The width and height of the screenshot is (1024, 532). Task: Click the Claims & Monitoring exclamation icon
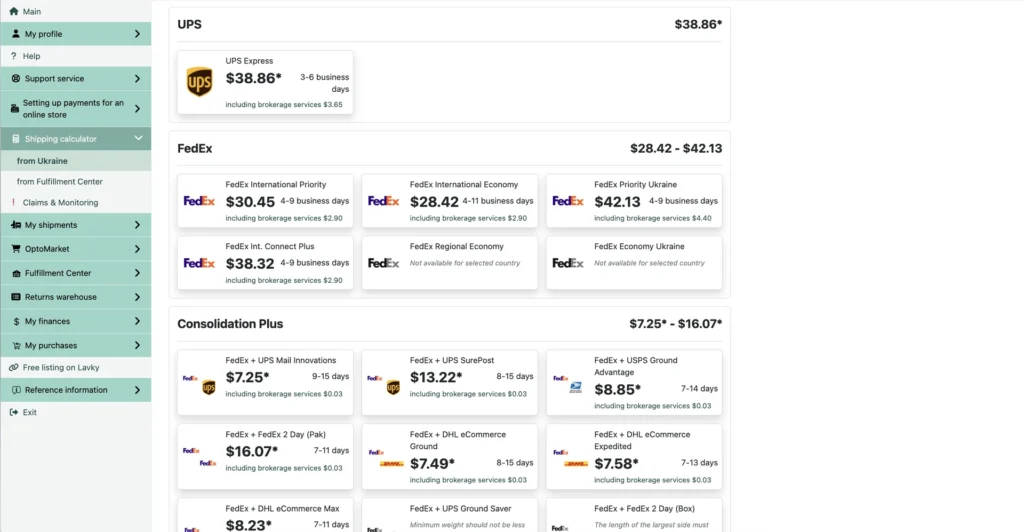[13, 202]
